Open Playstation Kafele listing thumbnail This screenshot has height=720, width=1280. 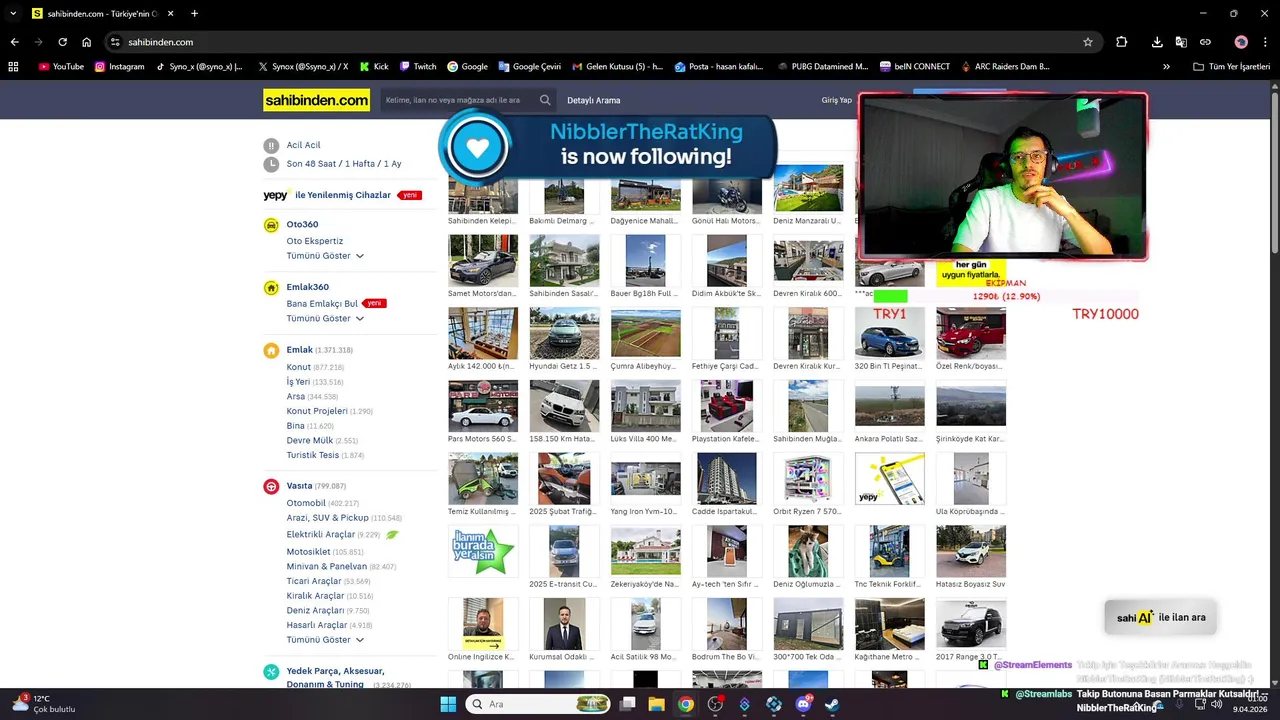[727, 406]
